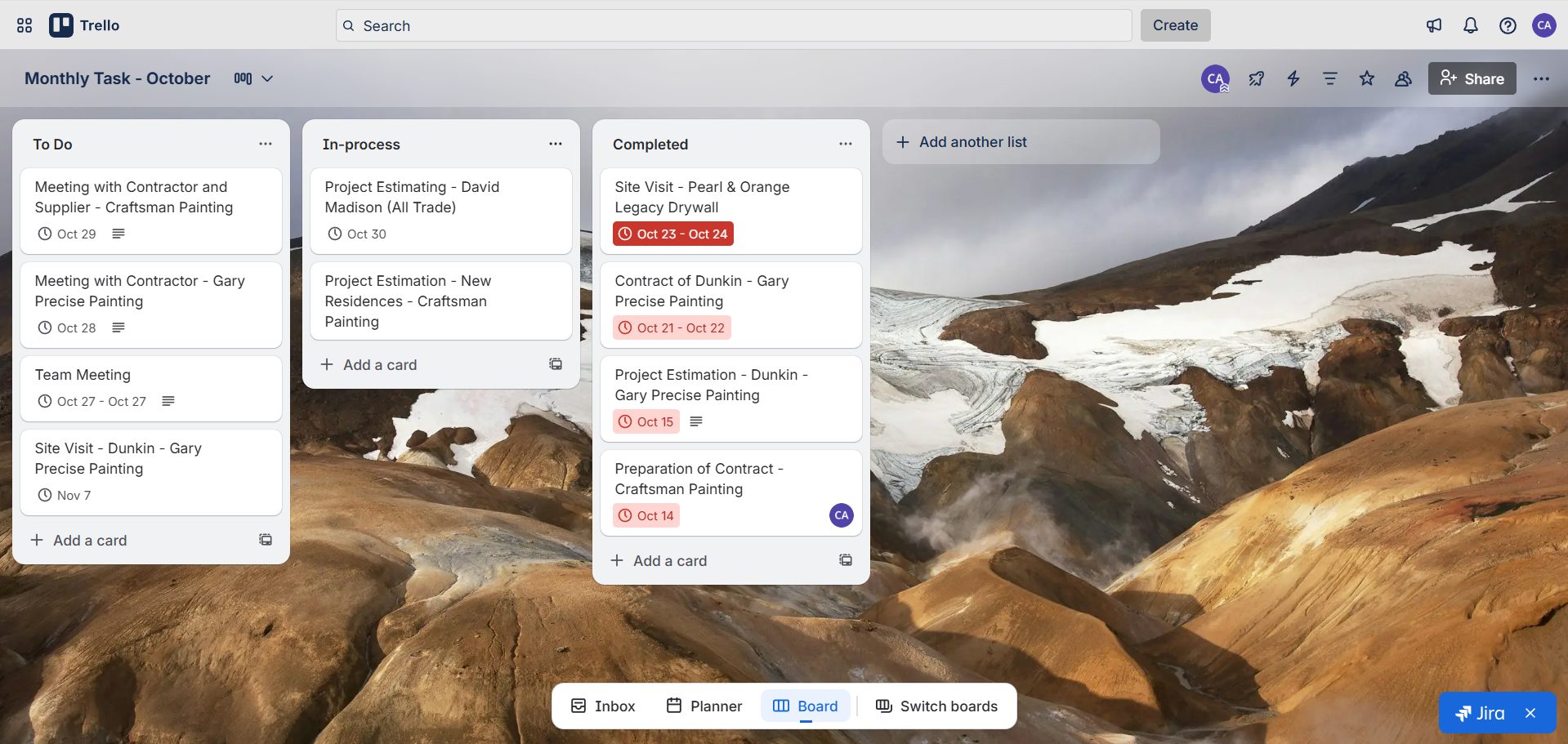This screenshot has width=1568, height=744.
Task: Create from template in In-process list
Action: (x=556, y=364)
